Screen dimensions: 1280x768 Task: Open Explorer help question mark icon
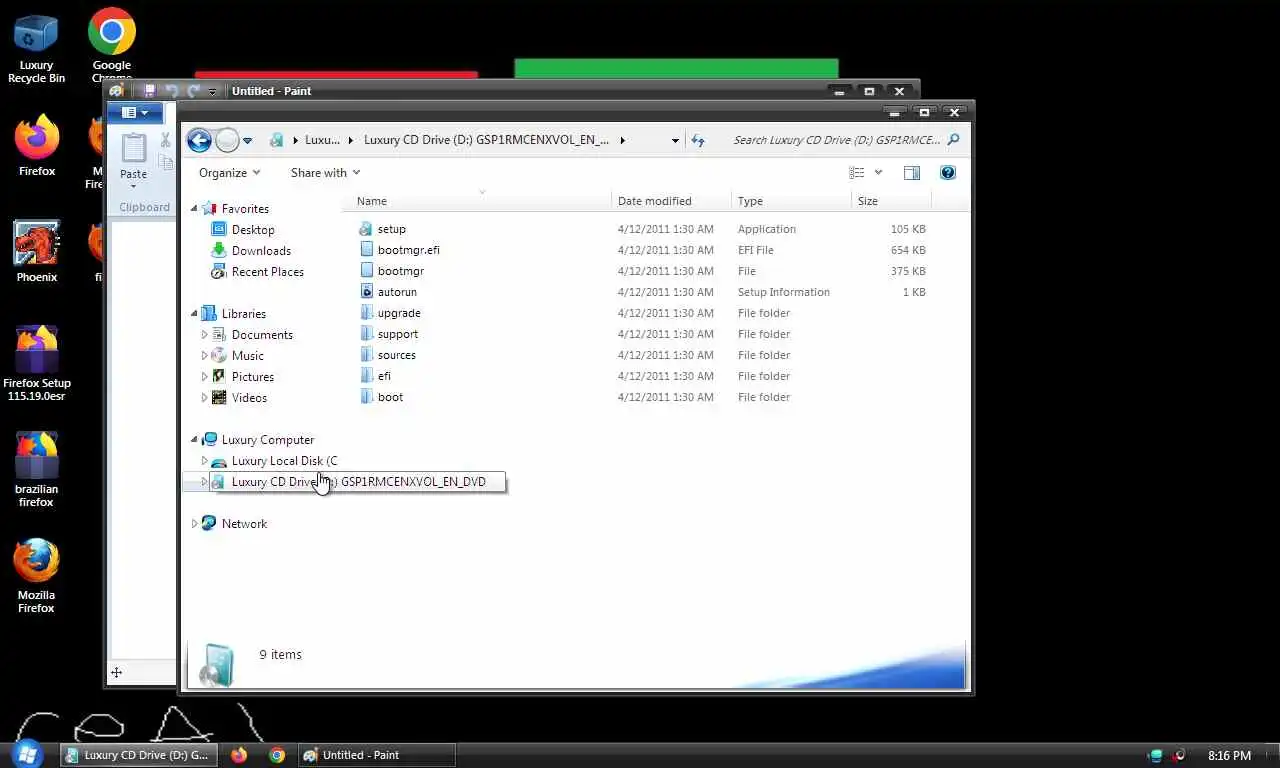[x=948, y=173]
